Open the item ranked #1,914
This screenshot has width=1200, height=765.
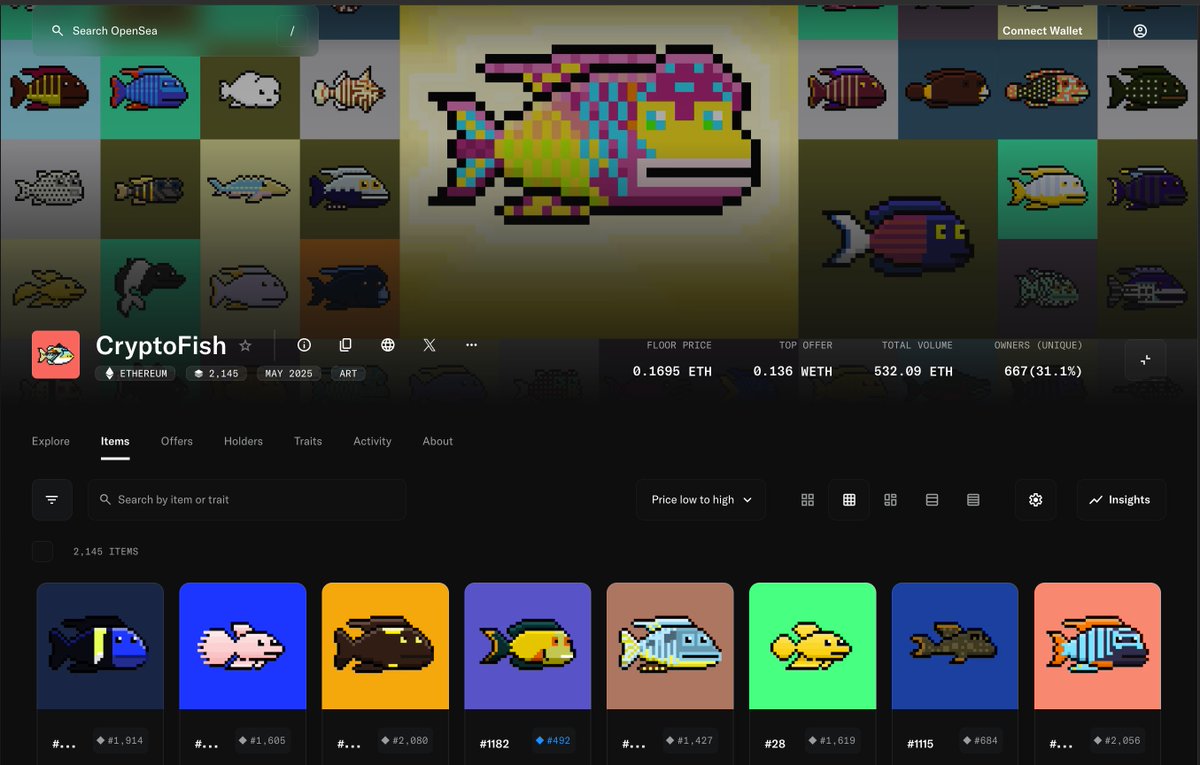100,646
